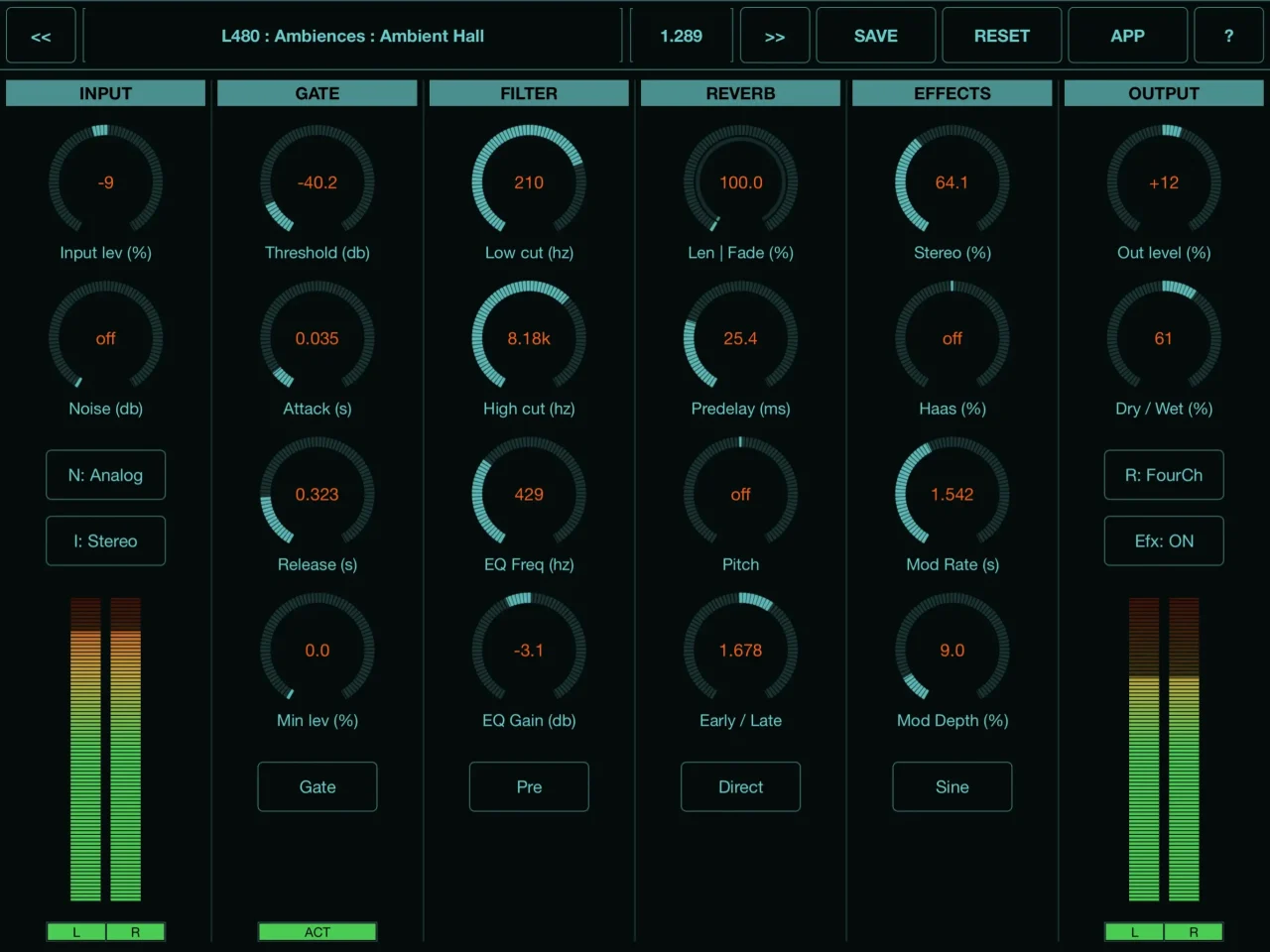
Task: Change modulation waveform Sine button
Action: [x=952, y=786]
